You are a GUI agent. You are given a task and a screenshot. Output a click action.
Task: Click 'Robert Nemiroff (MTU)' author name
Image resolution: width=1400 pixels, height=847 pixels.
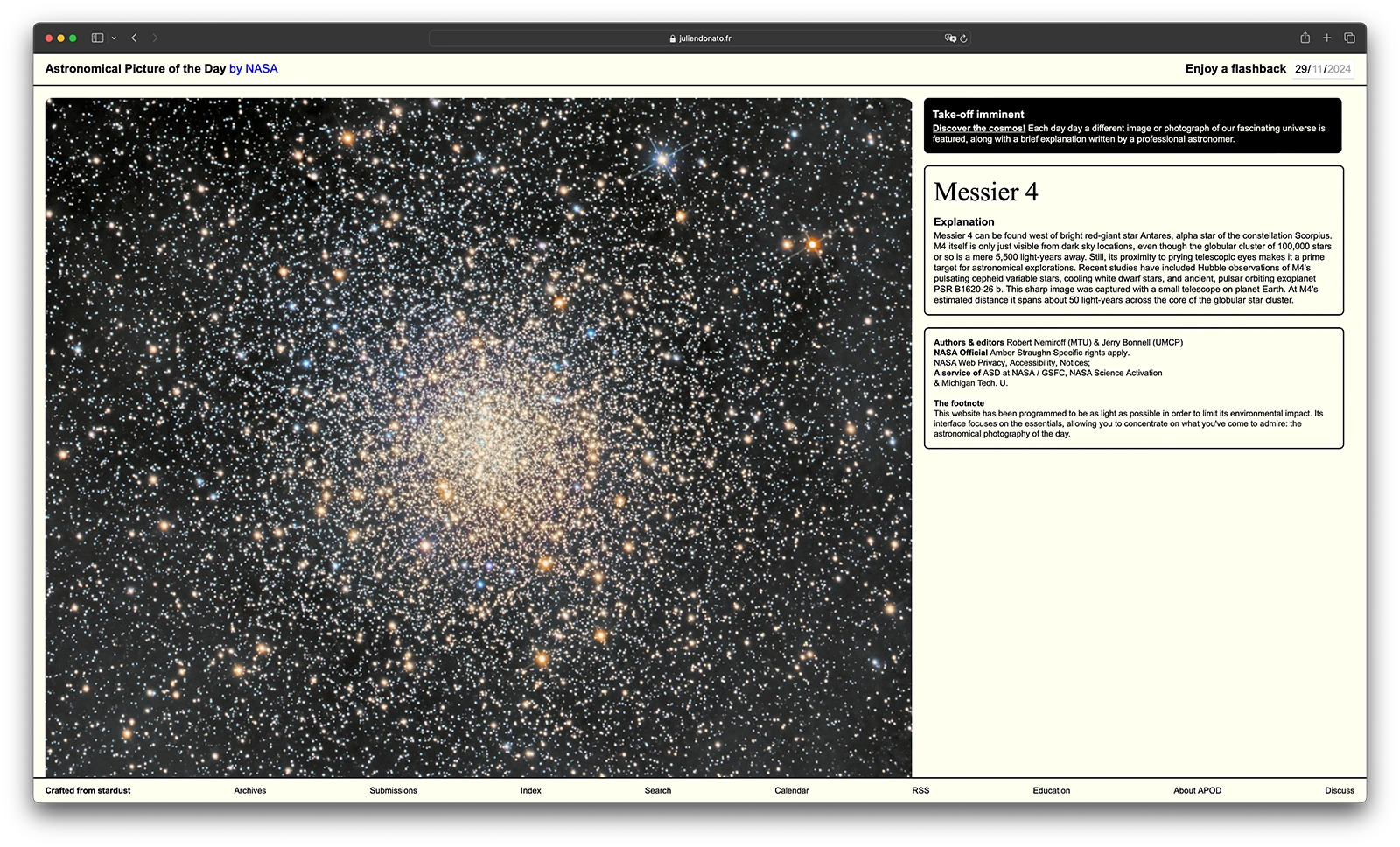point(1048,342)
